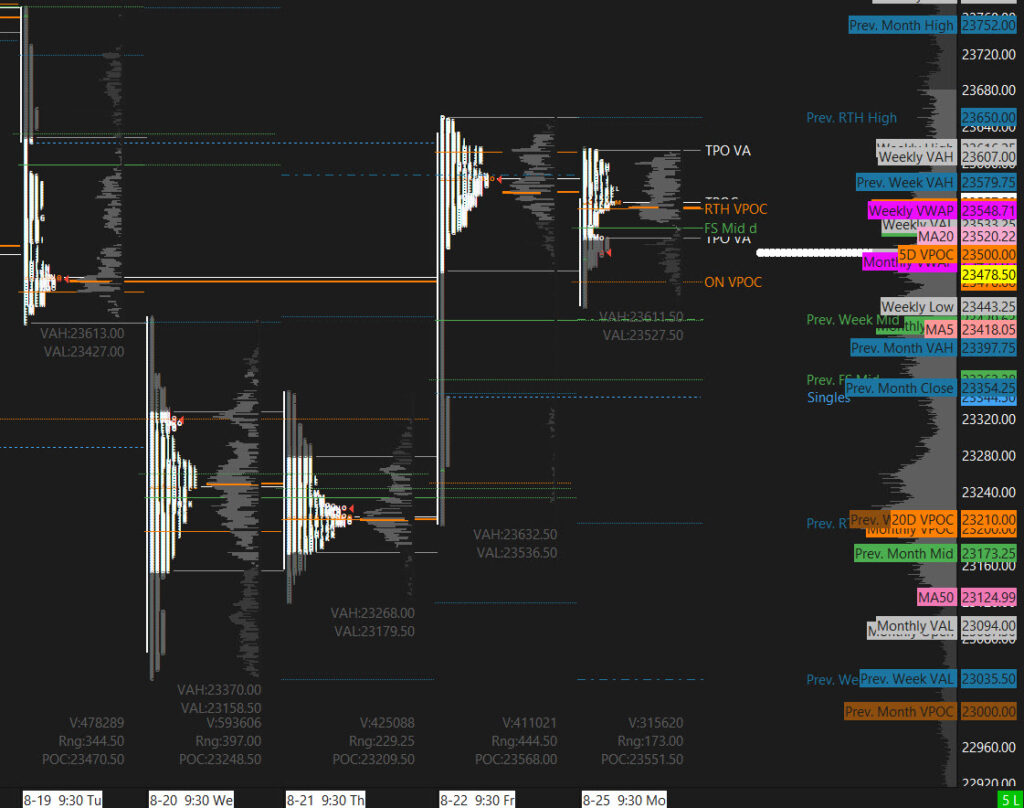Select the 8-22 9:30 Fr date marker

click(x=476, y=800)
